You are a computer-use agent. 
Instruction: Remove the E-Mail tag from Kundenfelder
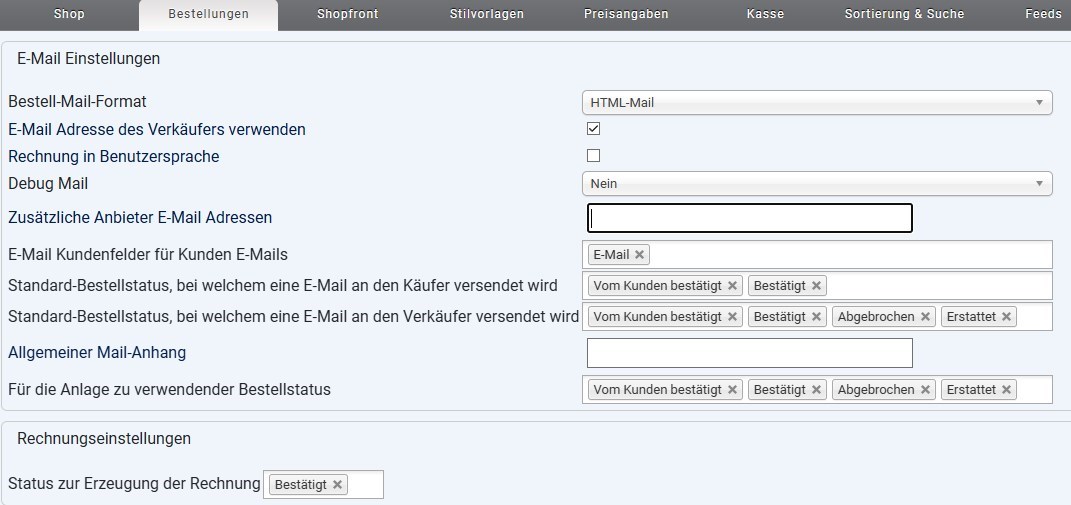640,255
